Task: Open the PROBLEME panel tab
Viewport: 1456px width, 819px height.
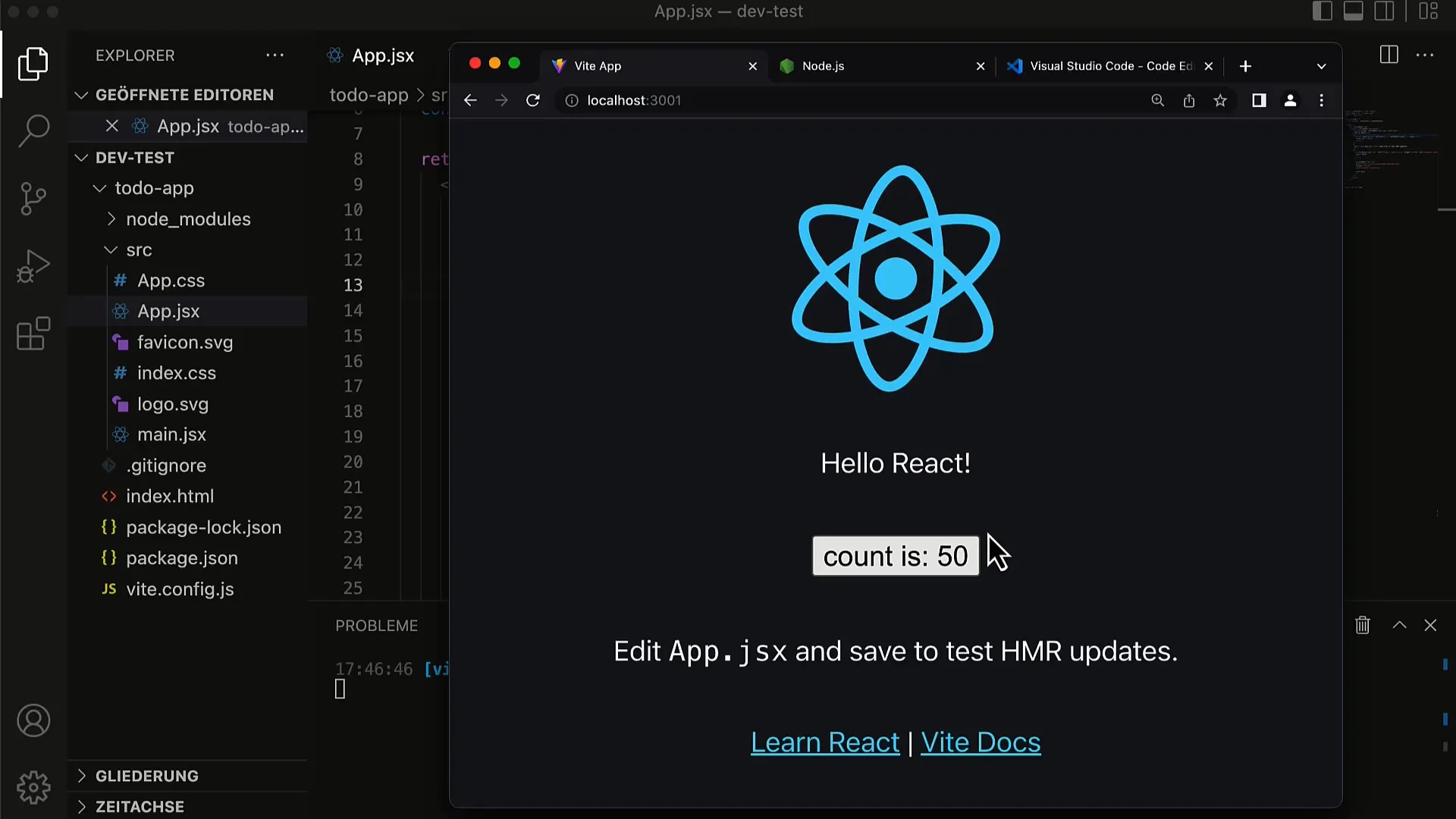Action: click(x=377, y=626)
